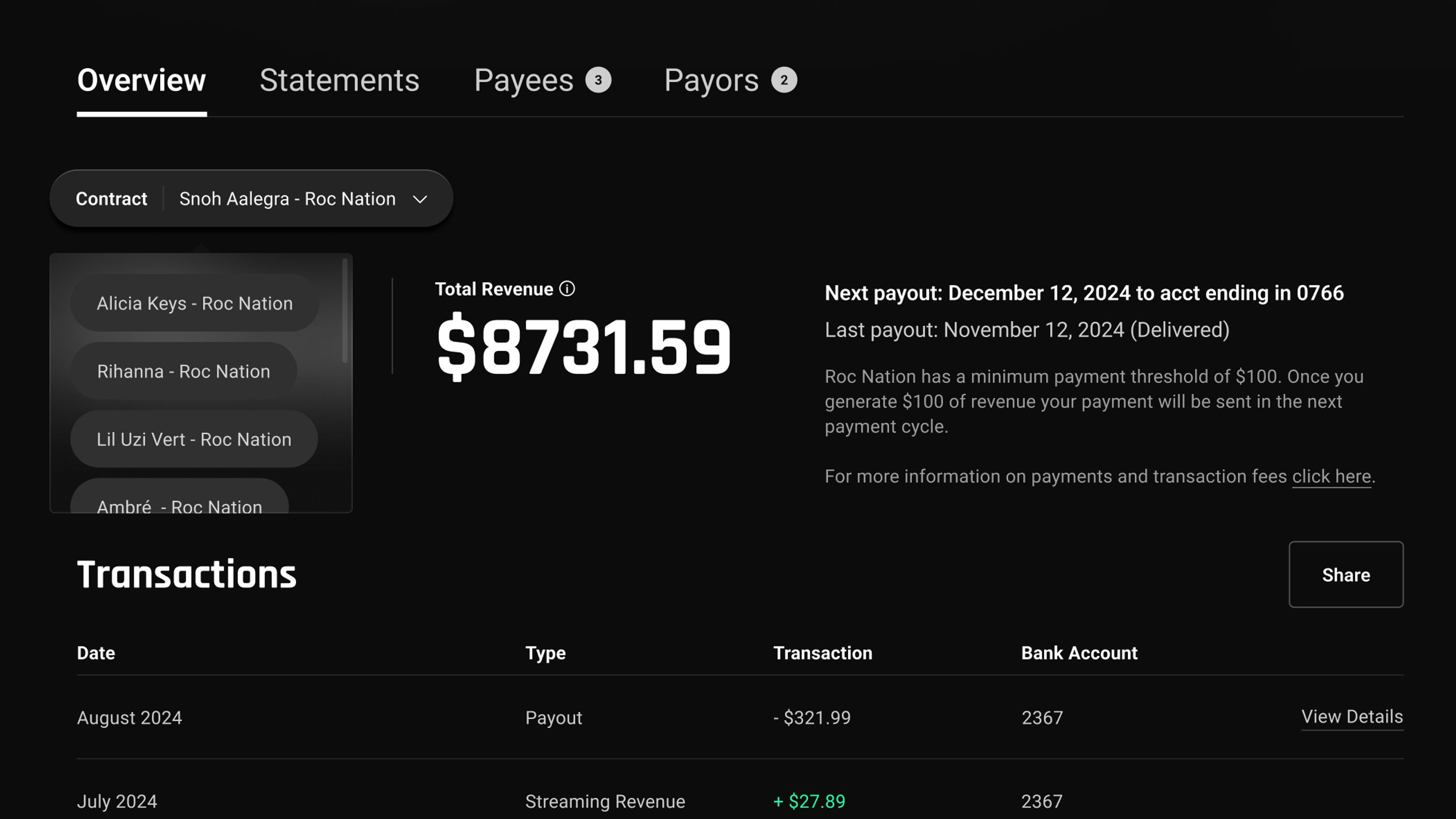
Task: Click the Payees count badge
Action: pos(598,80)
